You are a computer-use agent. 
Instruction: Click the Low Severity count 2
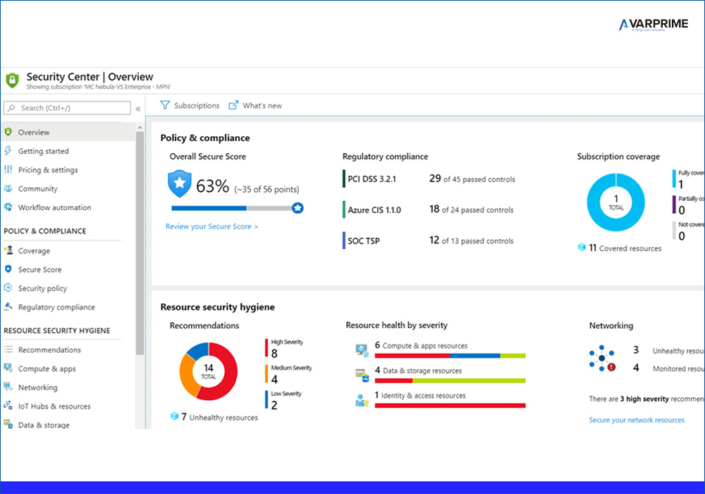(x=274, y=405)
